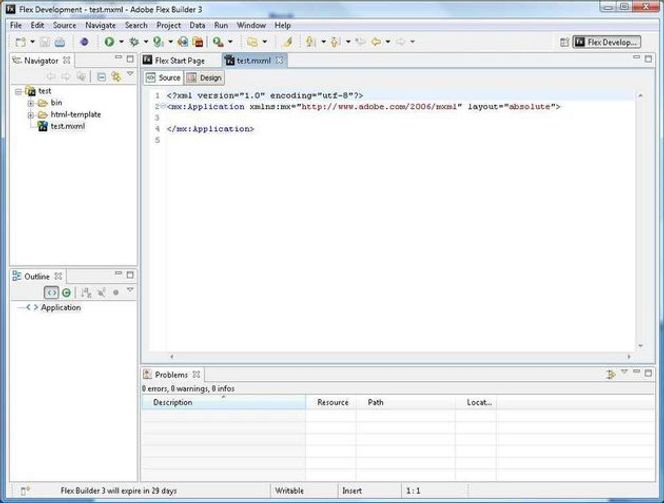Viewport: 664px width, 503px height.
Task: Open the Data menu
Action: pos(197,25)
